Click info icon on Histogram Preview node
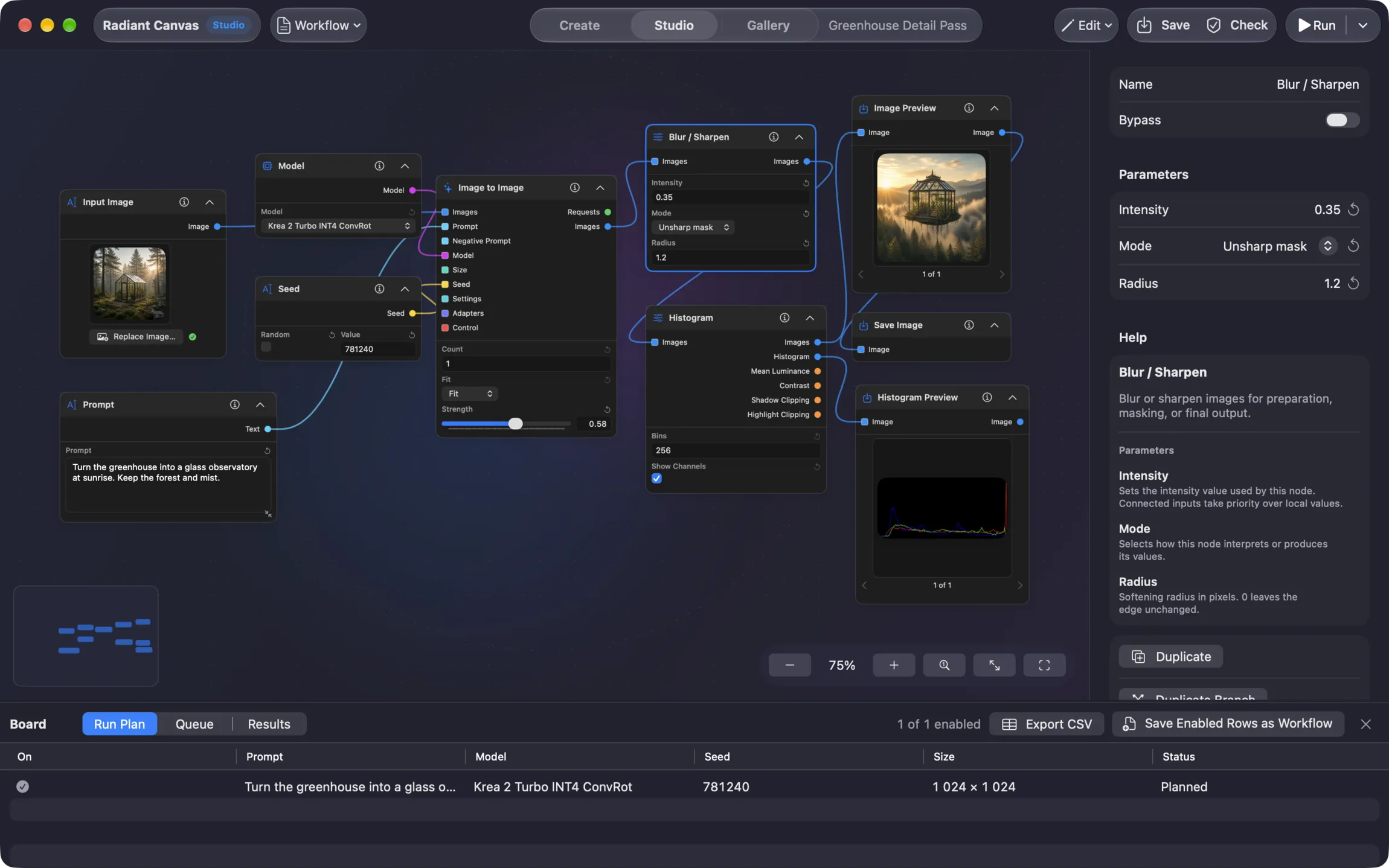 (987, 398)
